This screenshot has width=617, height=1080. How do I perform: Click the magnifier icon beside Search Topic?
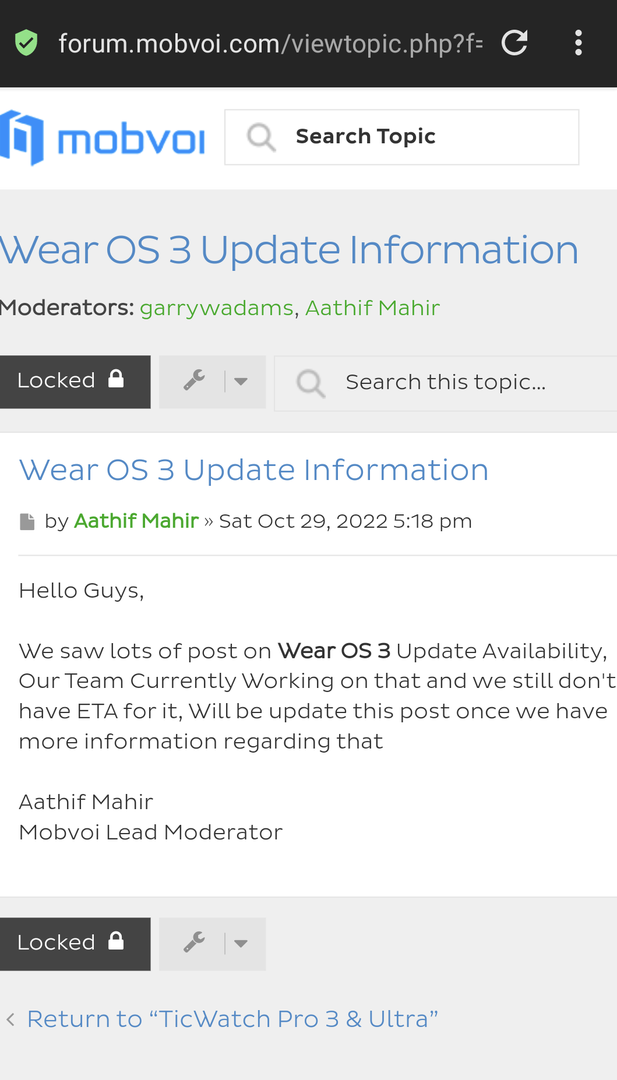[261, 137]
